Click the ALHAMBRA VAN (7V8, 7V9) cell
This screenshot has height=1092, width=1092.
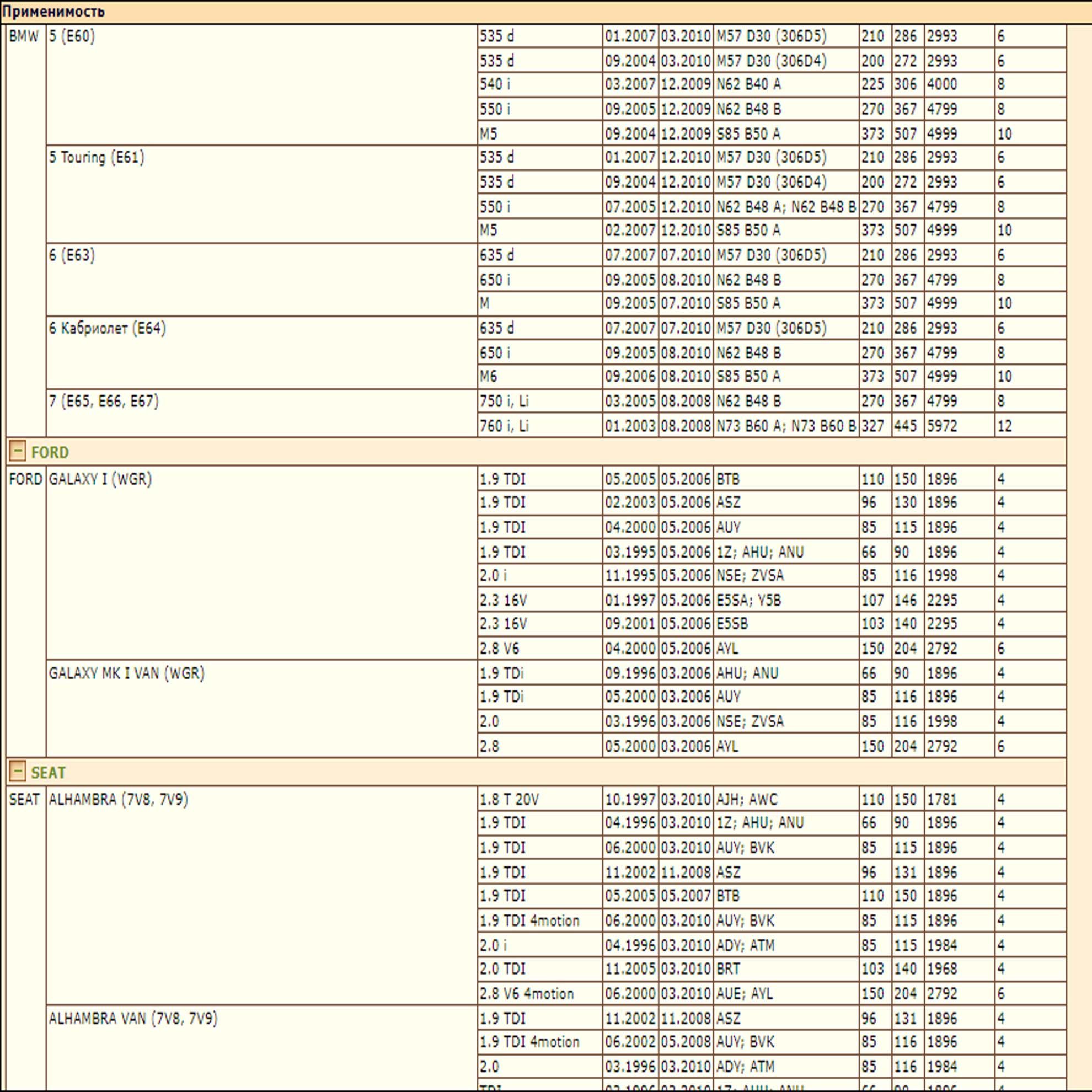click(133, 1018)
